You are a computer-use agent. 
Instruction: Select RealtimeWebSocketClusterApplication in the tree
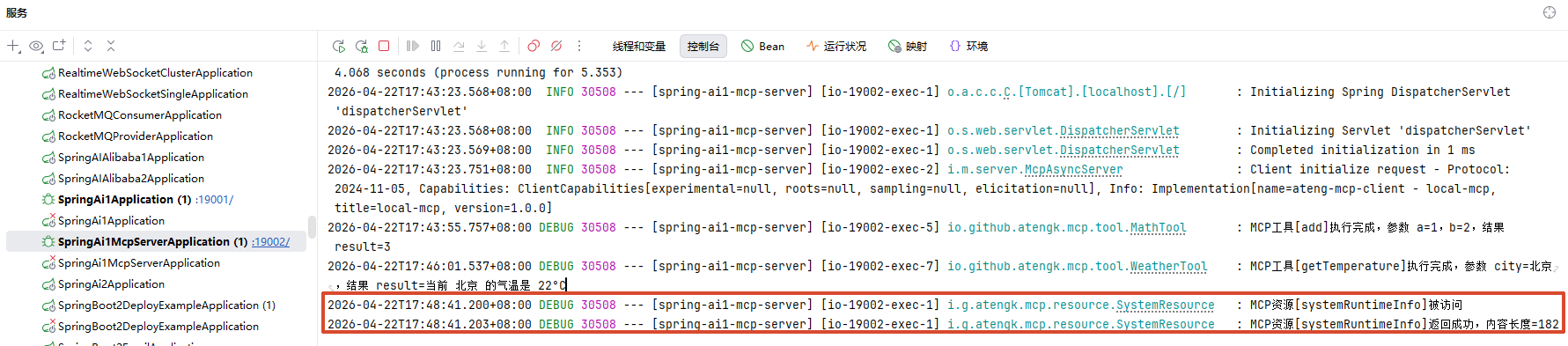click(155, 73)
